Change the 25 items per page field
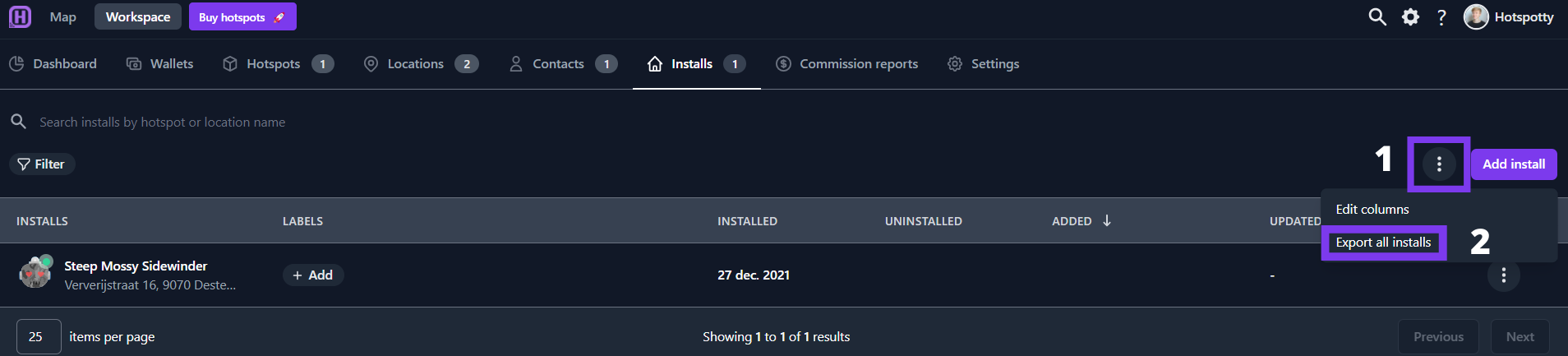1568x356 pixels. (39, 336)
